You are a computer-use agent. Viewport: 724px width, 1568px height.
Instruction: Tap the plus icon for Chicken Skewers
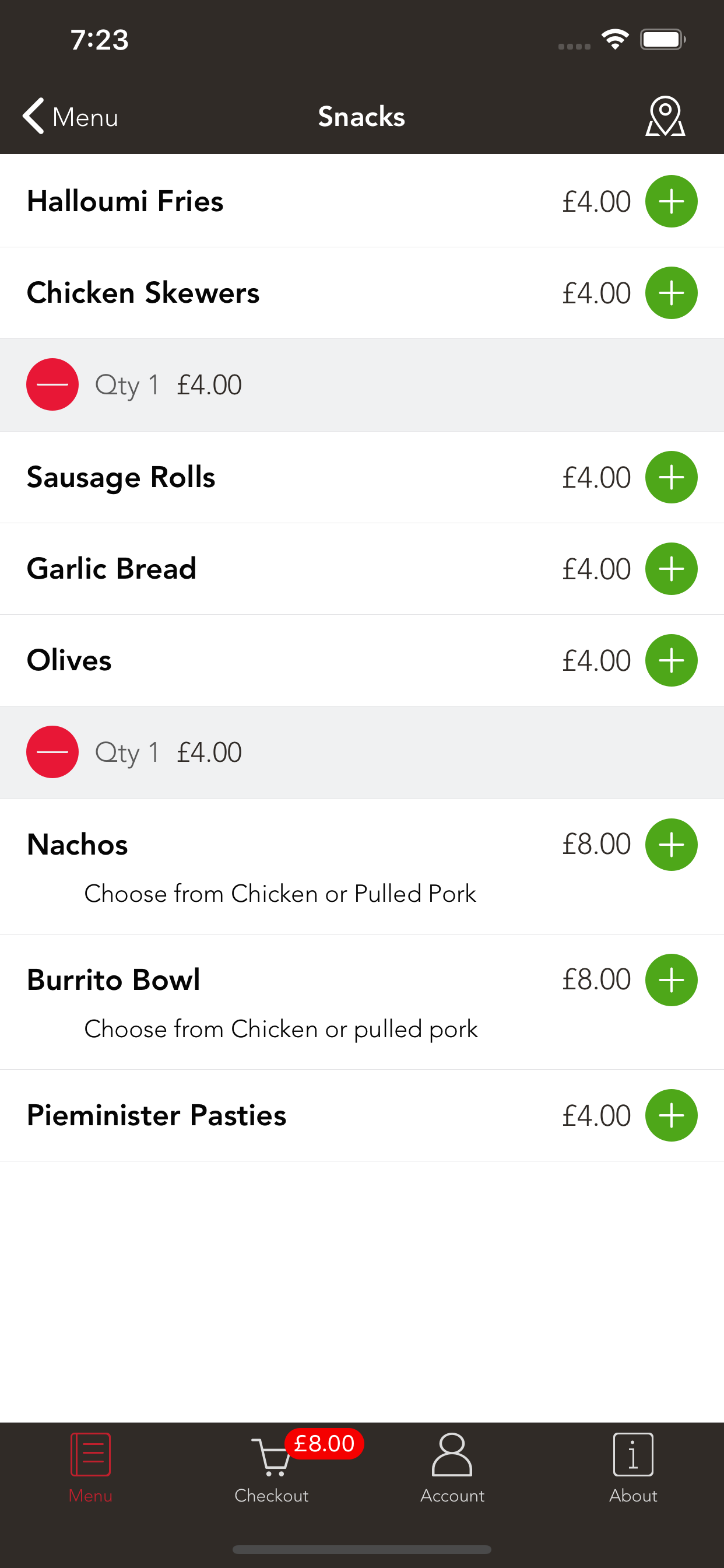coord(671,293)
